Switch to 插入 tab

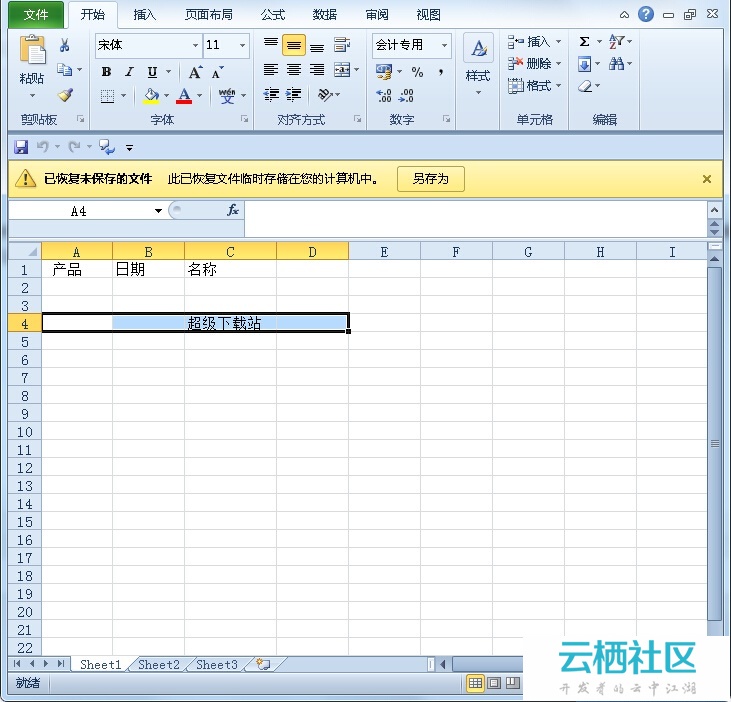pyautogui.click(x=145, y=15)
